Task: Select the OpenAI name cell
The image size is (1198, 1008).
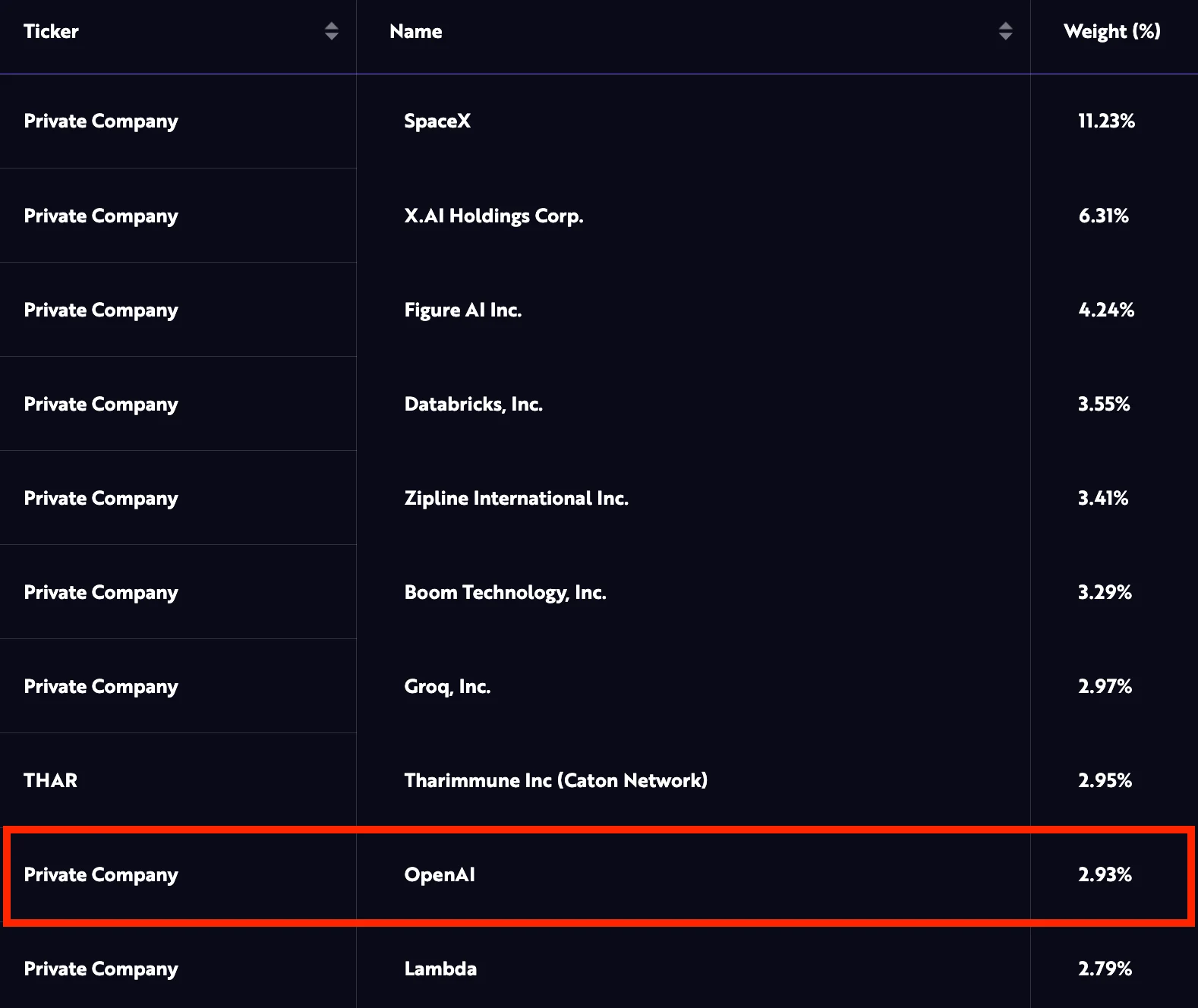Action: tap(440, 874)
